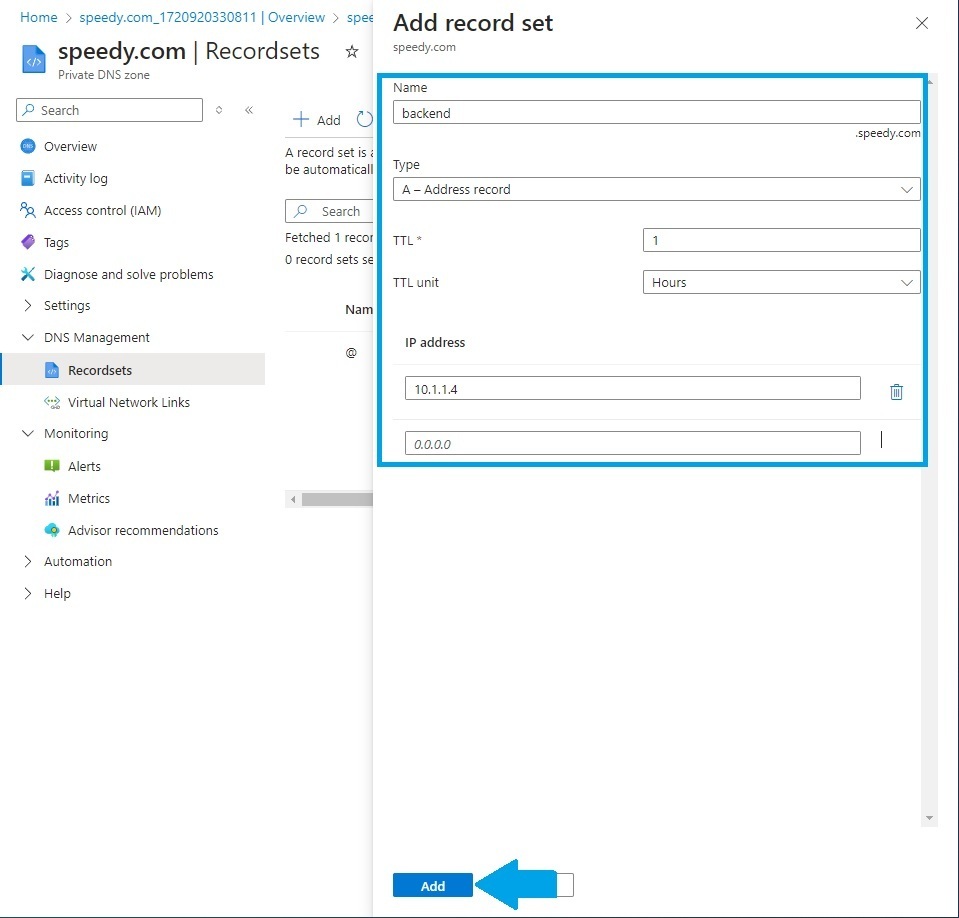Click the Access control (IAM) people icon
The width and height of the screenshot is (959, 918).
coord(28,210)
